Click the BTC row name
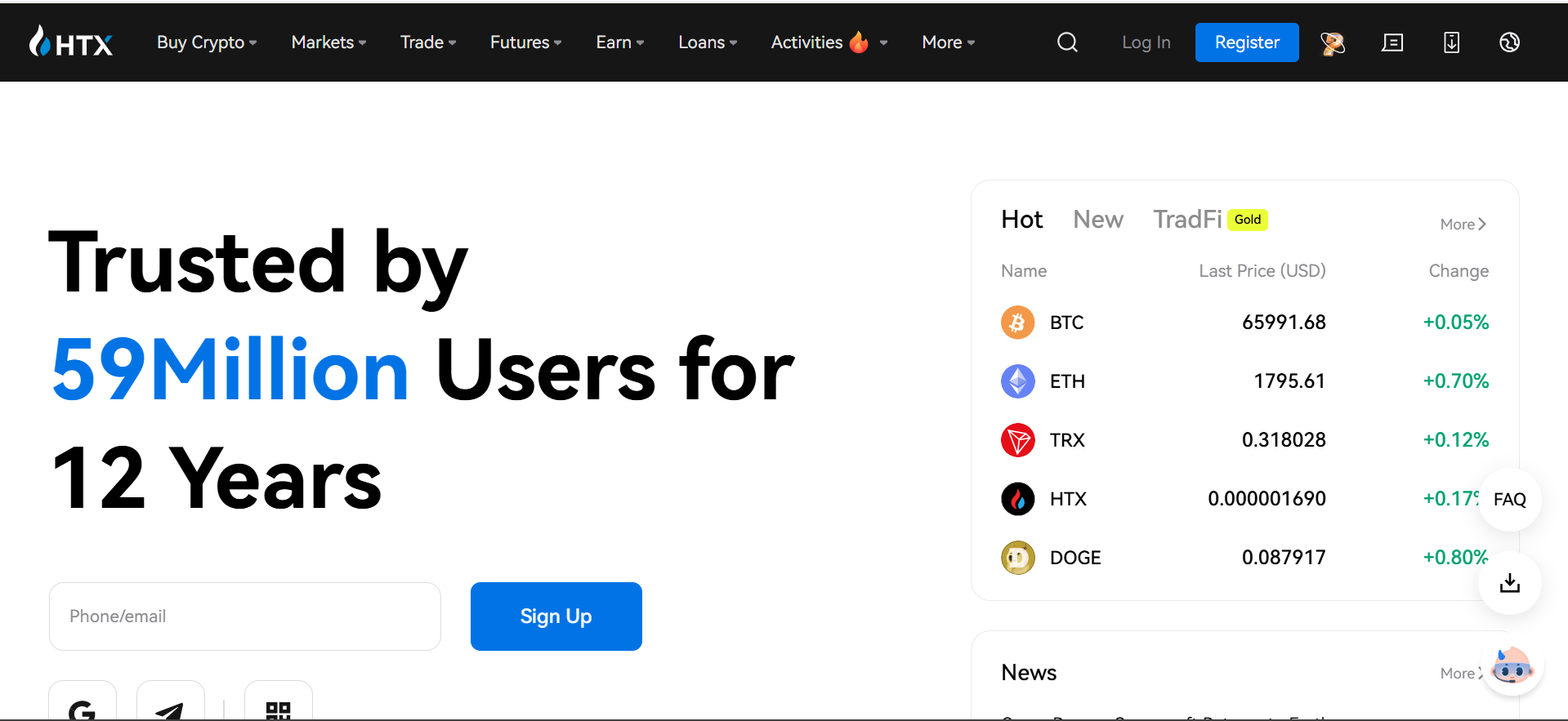Screen dimensions: 1568x721 pyautogui.click(x=1066, y=323)
